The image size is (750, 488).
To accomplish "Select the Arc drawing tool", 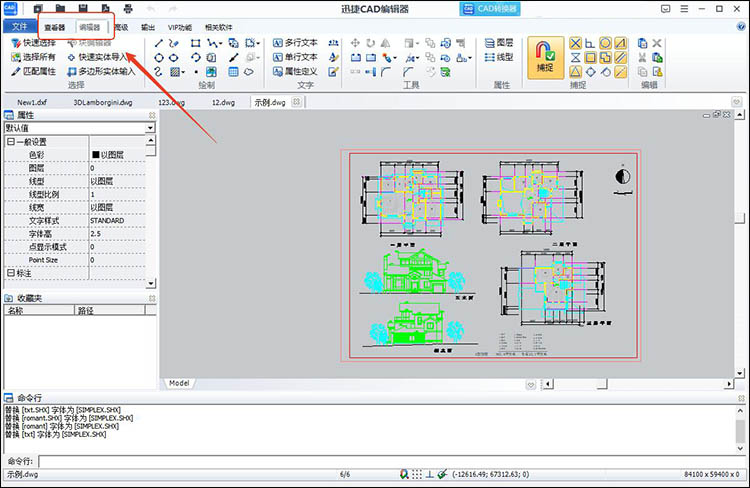I will pos(195,58).
